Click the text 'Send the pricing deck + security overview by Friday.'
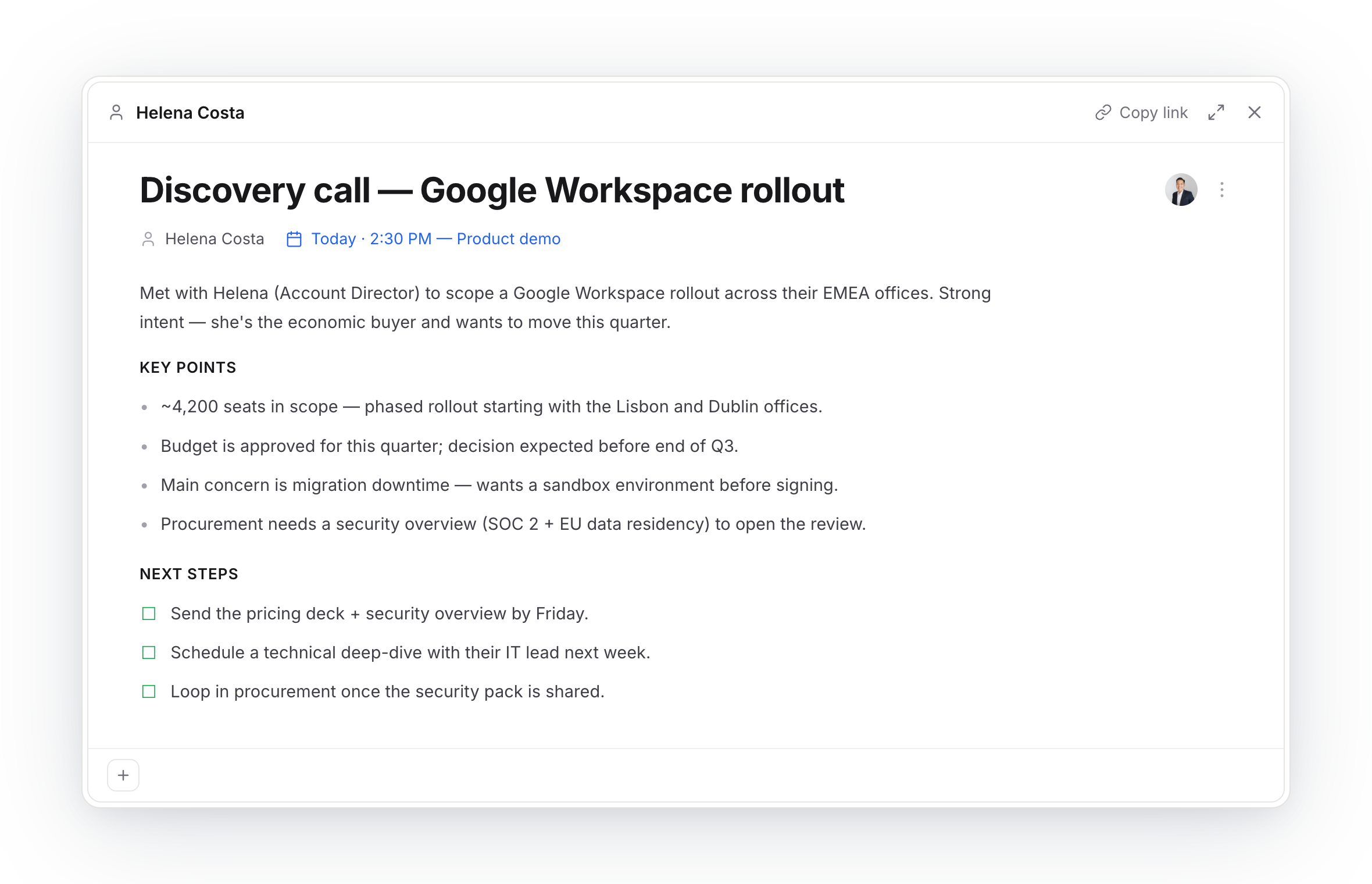1372x884 pixels. click(380, 614)
